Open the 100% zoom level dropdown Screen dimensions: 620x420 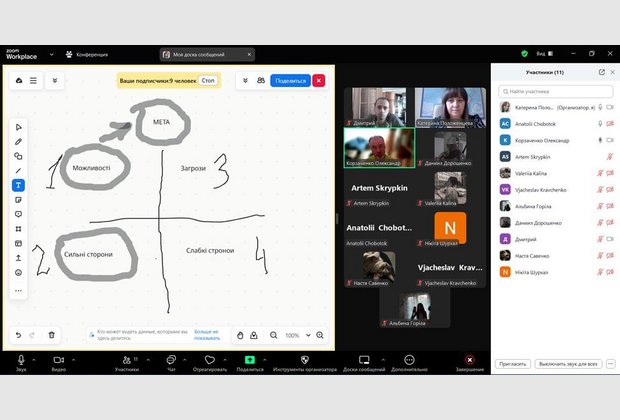click(x=297, y=335)
